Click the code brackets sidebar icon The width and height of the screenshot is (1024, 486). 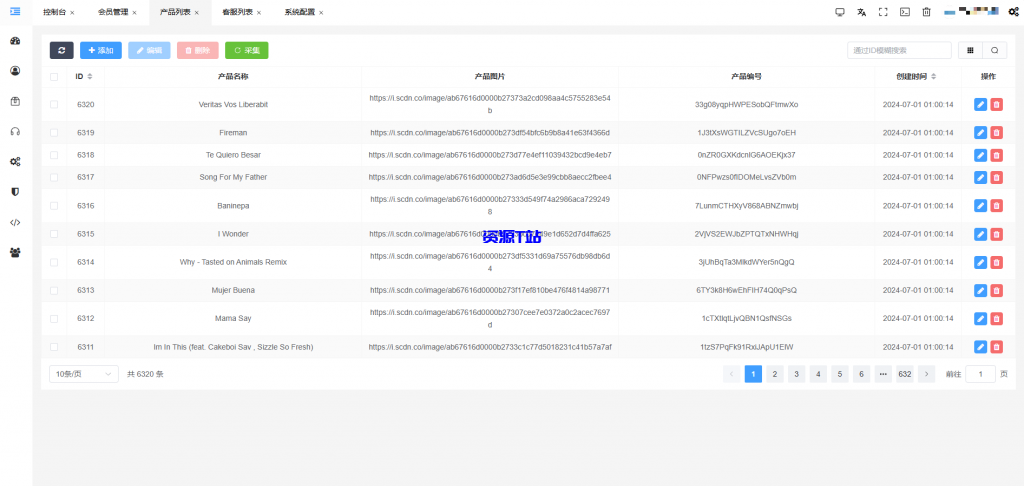pos(15,222)
